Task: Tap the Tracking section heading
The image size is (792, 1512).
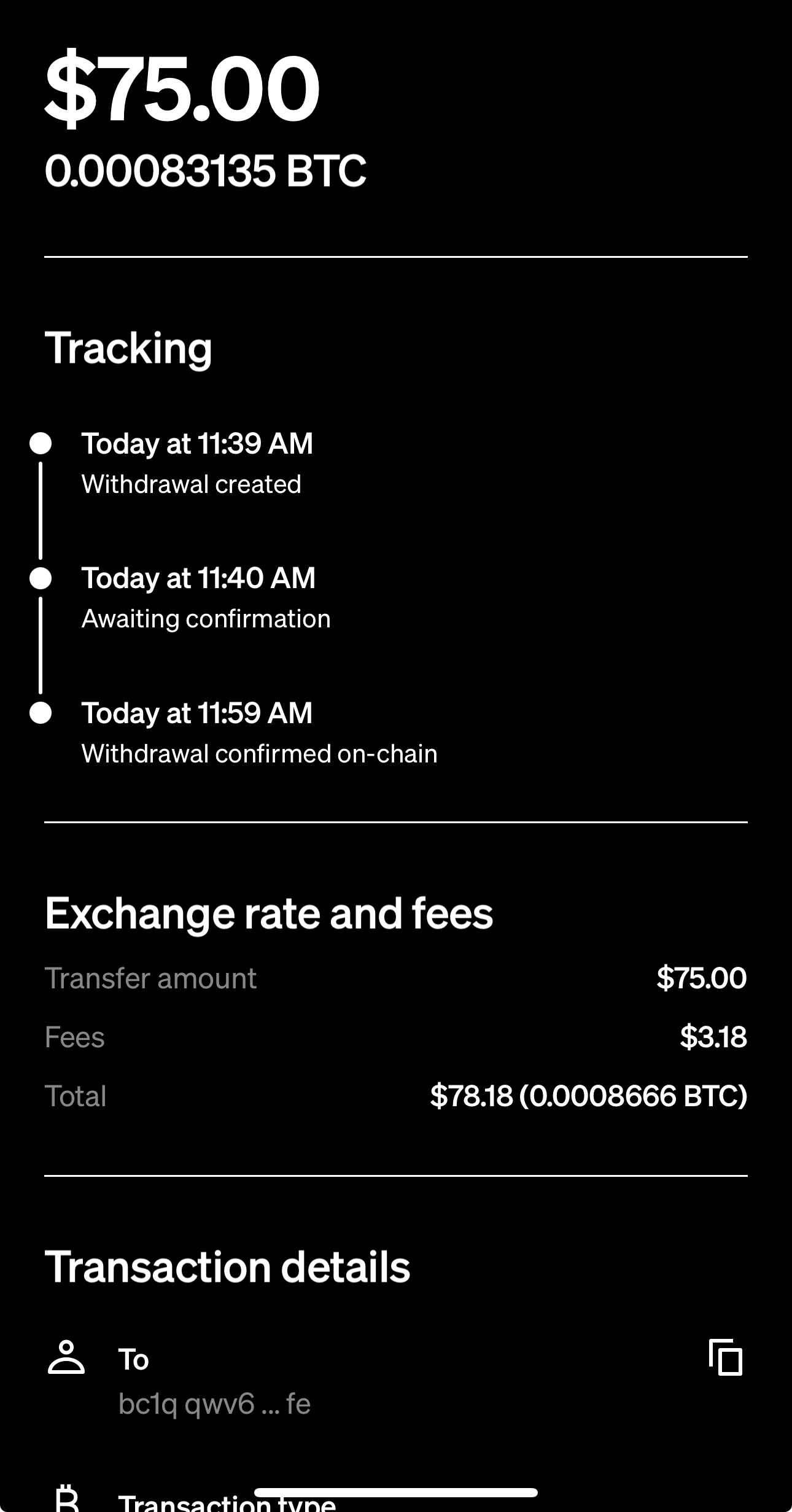Action: point(128,347)
